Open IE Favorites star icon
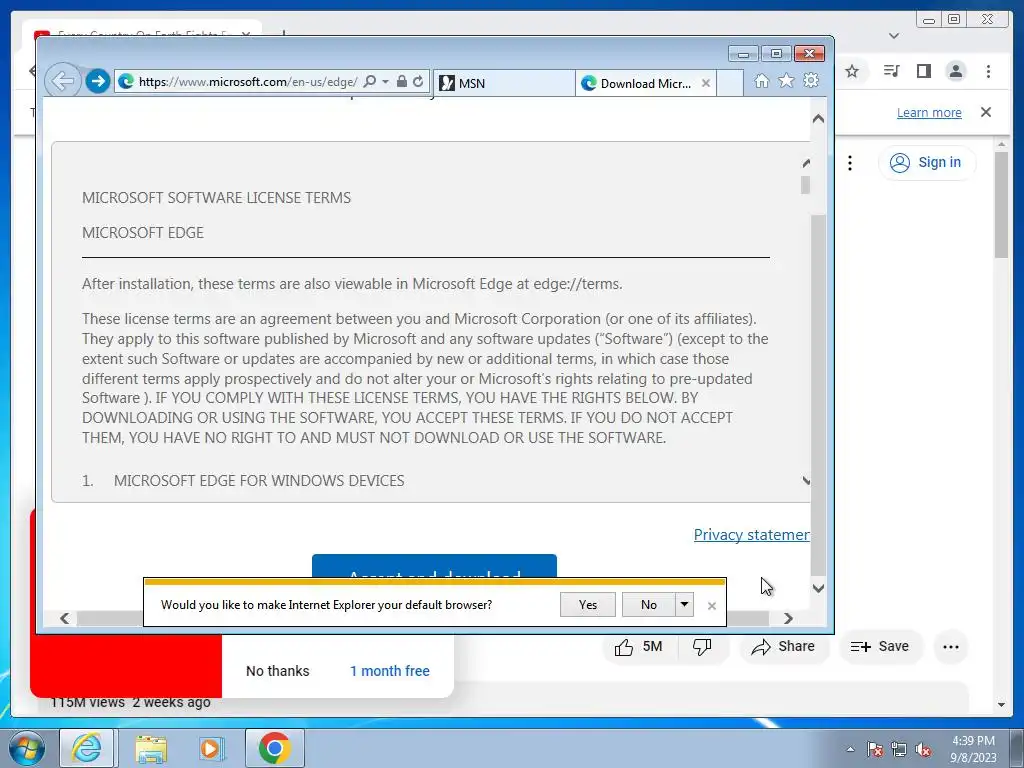 pyautogui.click(x=786, y=81)
